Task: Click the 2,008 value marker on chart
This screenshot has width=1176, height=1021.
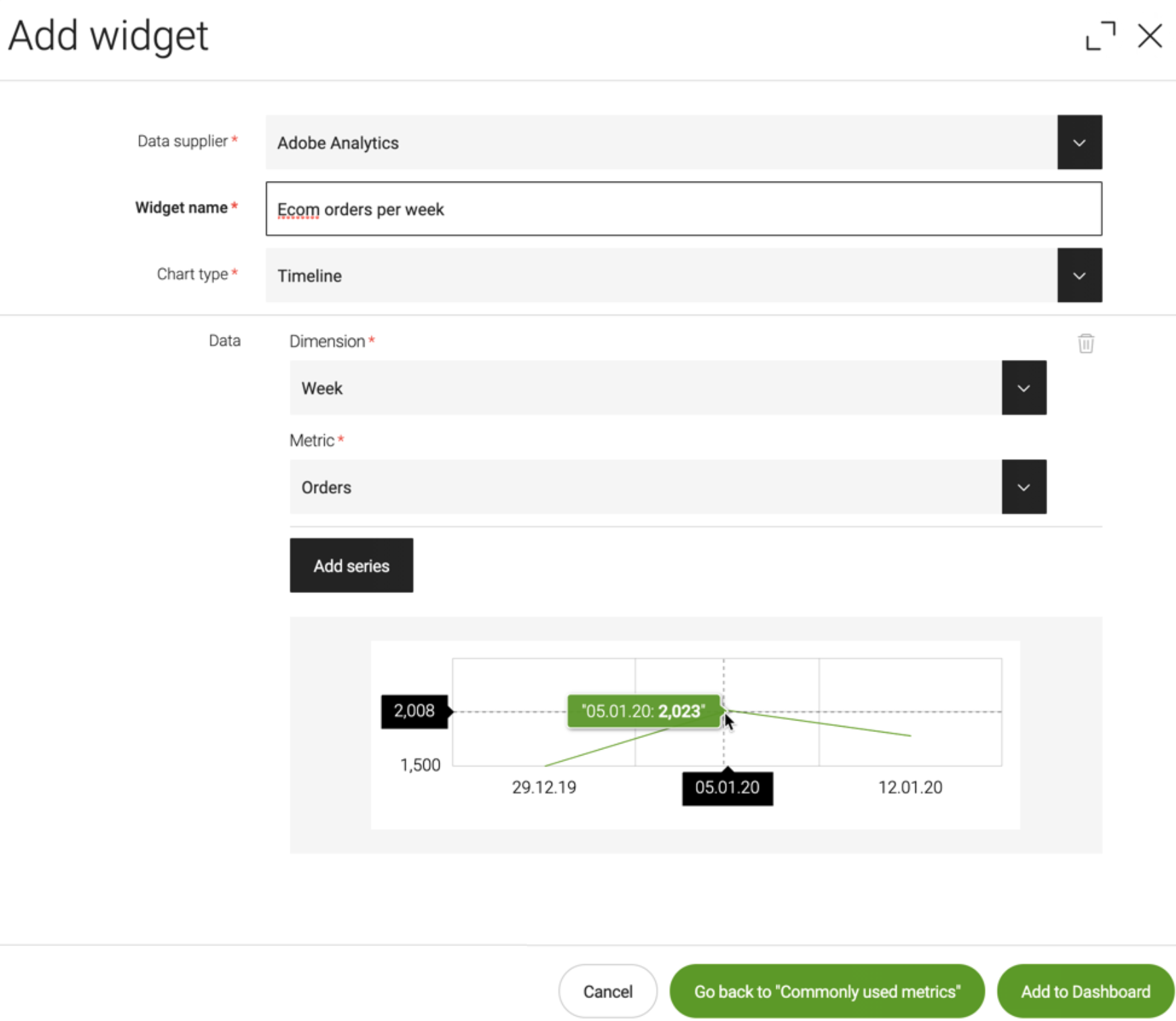Action: [x=415, y=711]
